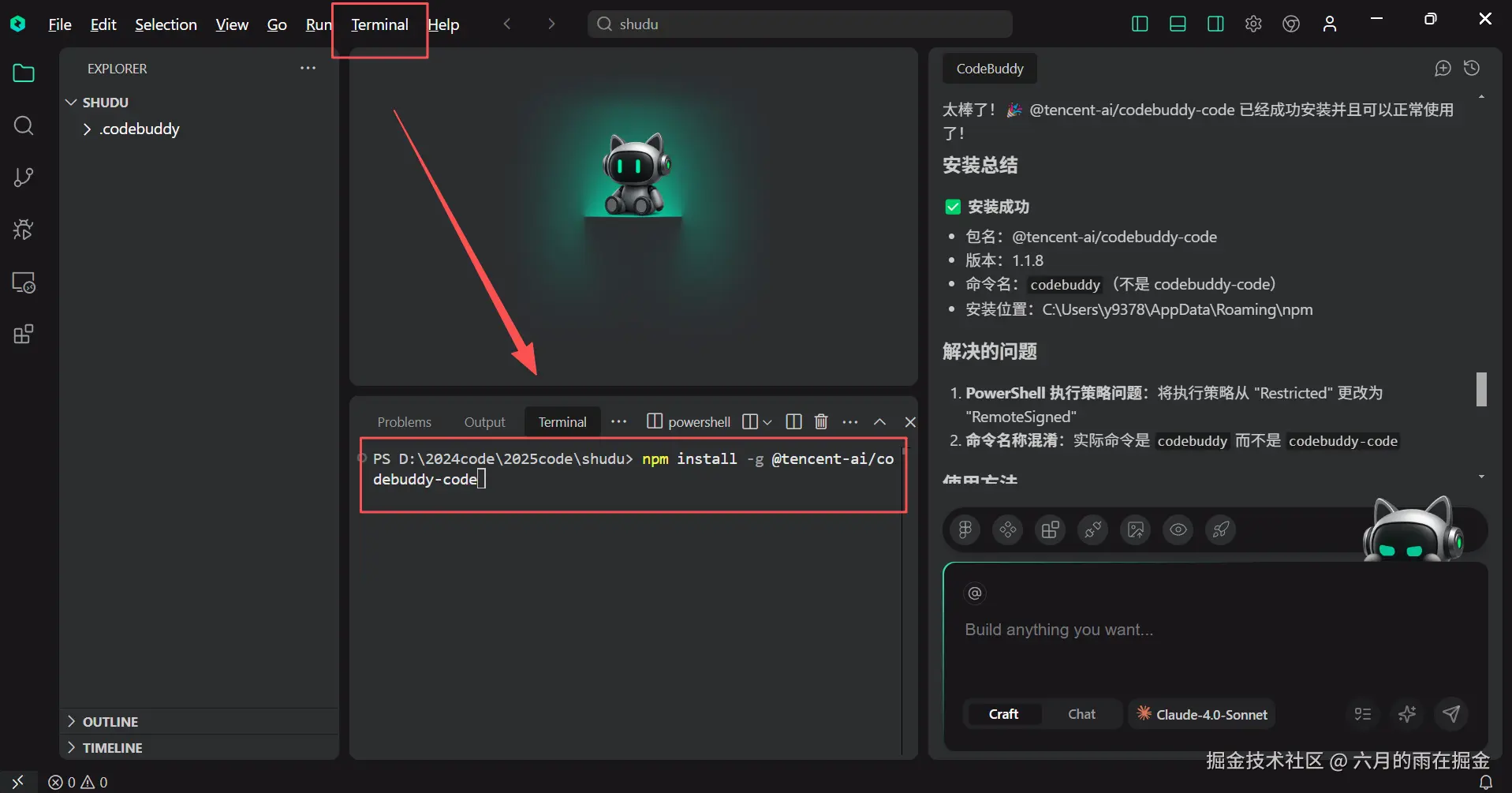
Task: Click the powershell terminal label
Action: 690,422
